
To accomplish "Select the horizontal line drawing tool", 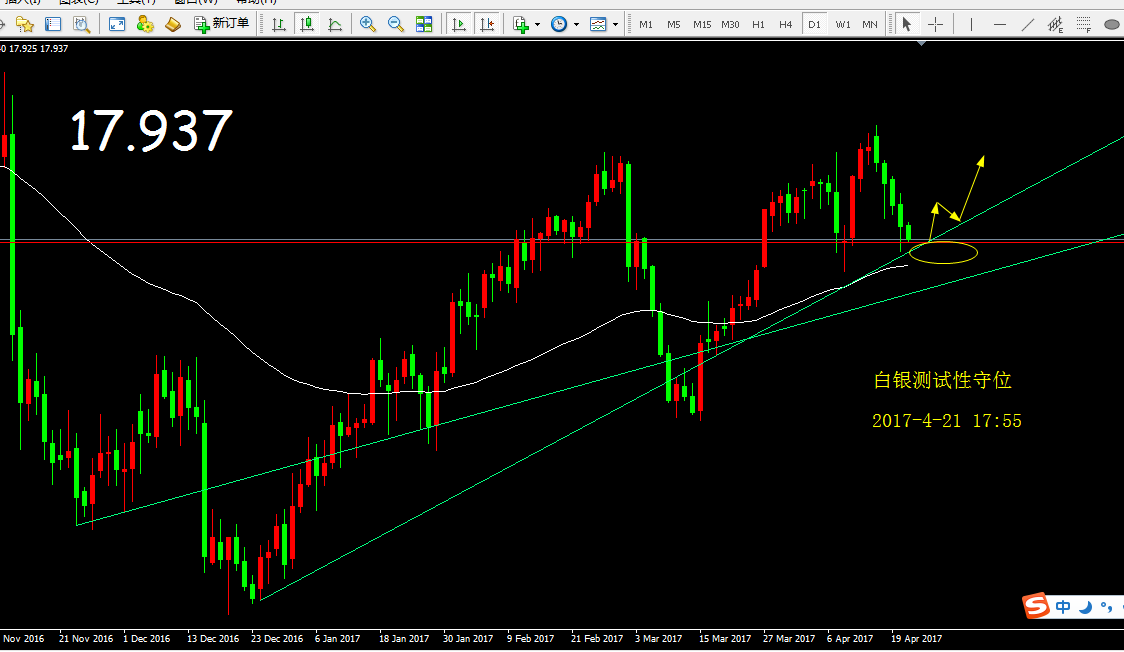I will [1000, 24].
